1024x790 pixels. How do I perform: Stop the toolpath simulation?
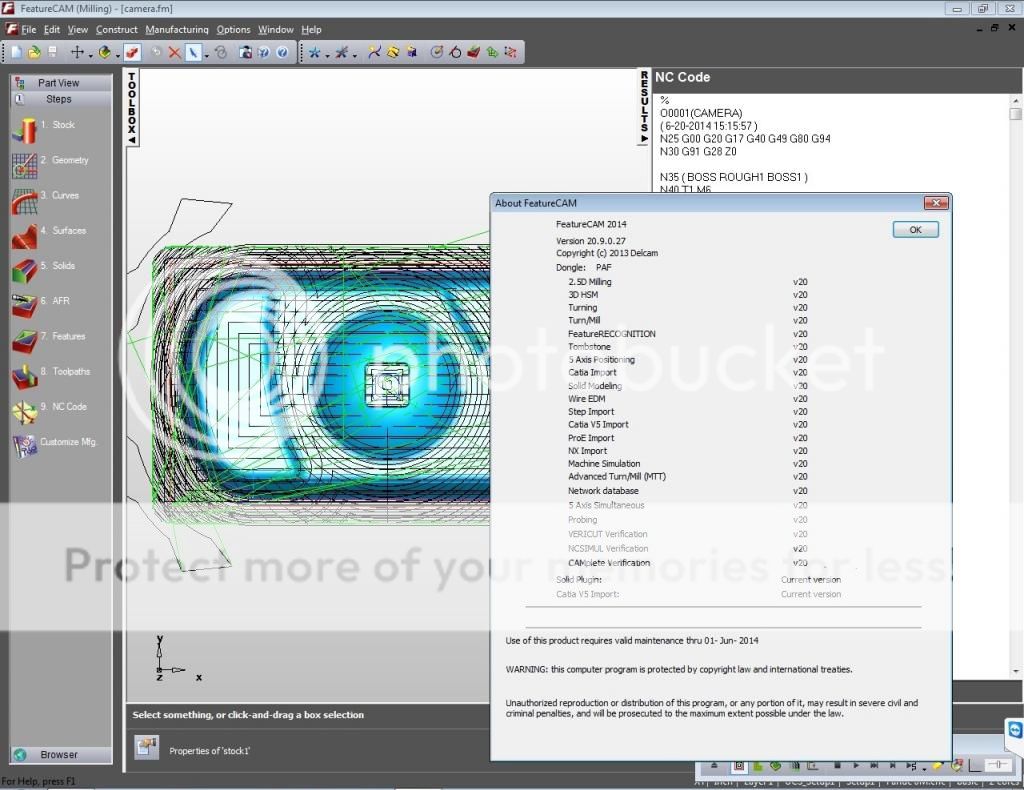(x=837, y=765)
